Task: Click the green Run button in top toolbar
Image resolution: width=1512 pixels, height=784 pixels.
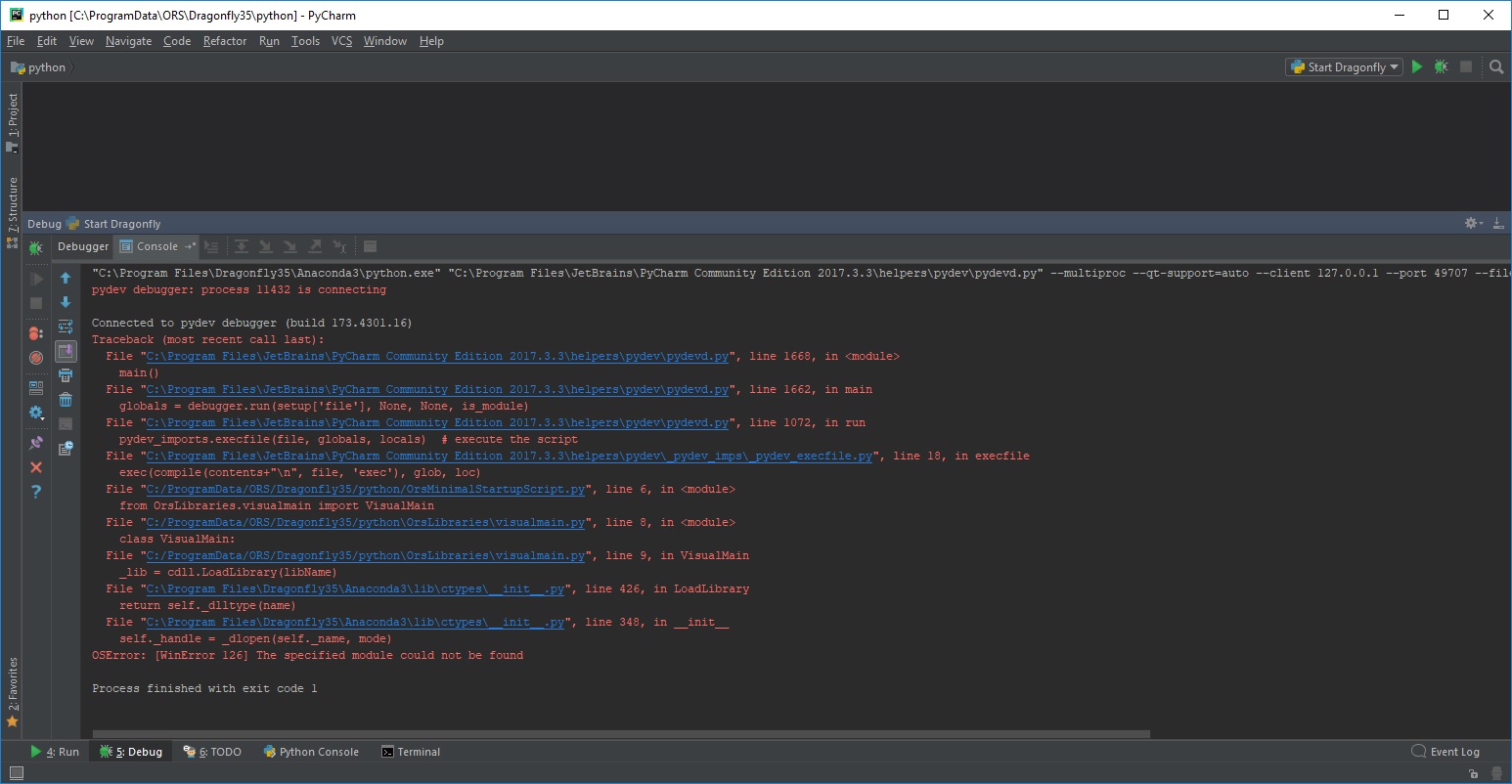Action: (1416, 66)
